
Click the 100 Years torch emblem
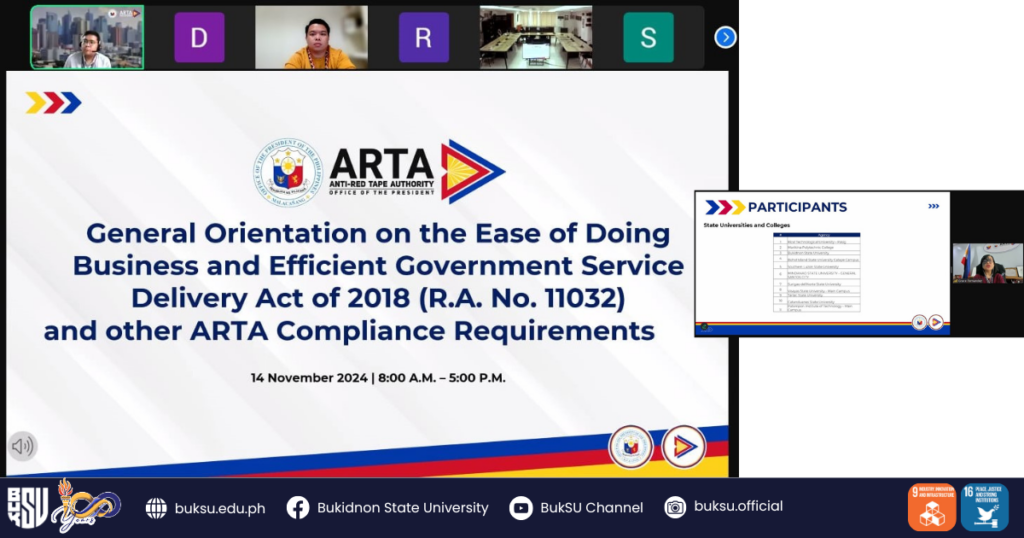click(x=88, y=506)
